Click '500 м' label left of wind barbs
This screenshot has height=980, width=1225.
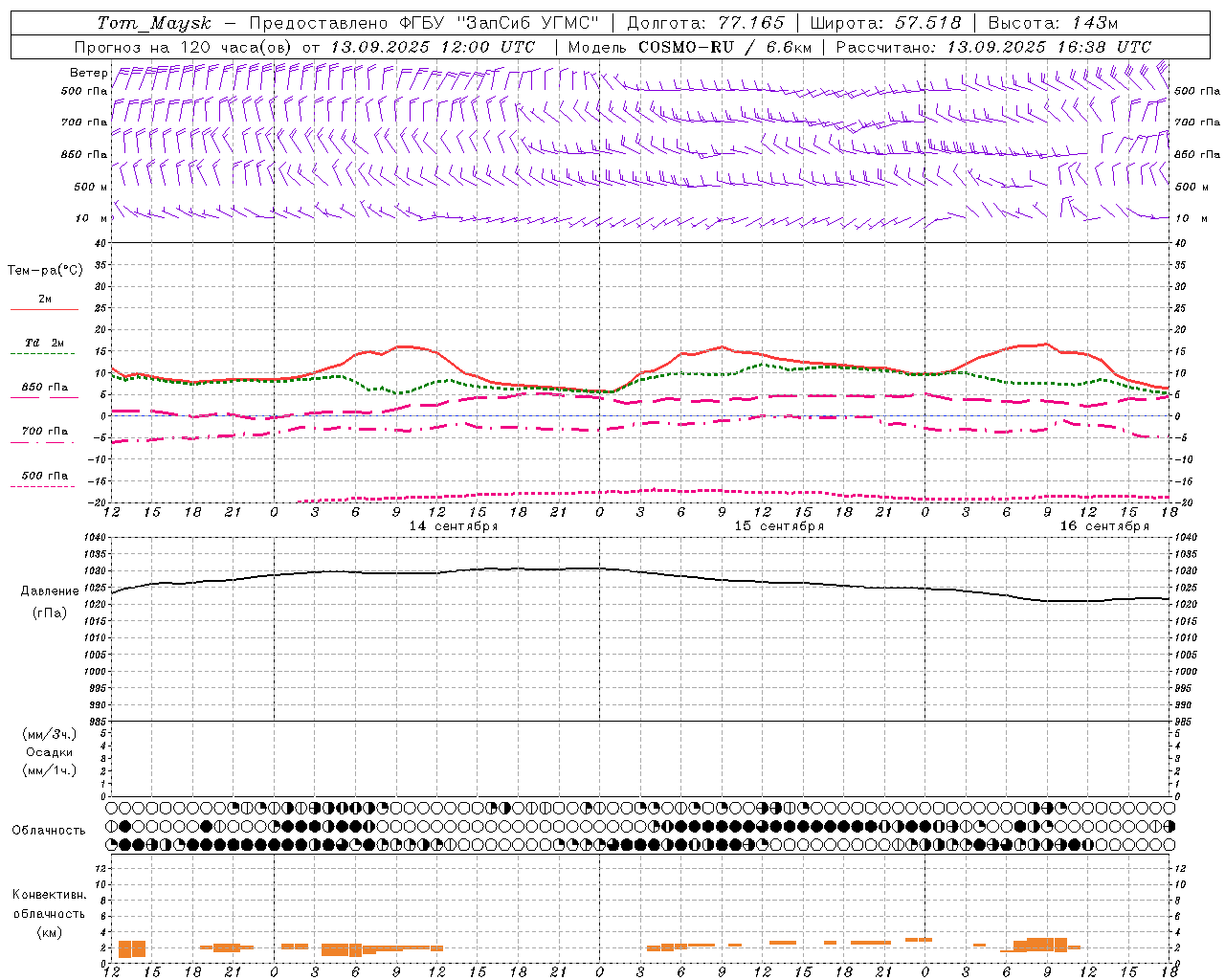coord(91,187)
